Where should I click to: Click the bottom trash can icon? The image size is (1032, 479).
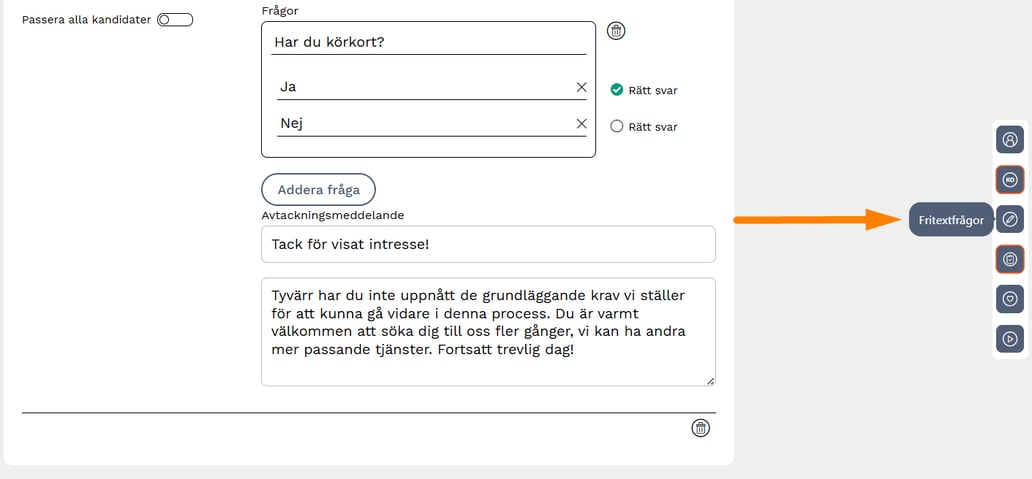[701, 428]
